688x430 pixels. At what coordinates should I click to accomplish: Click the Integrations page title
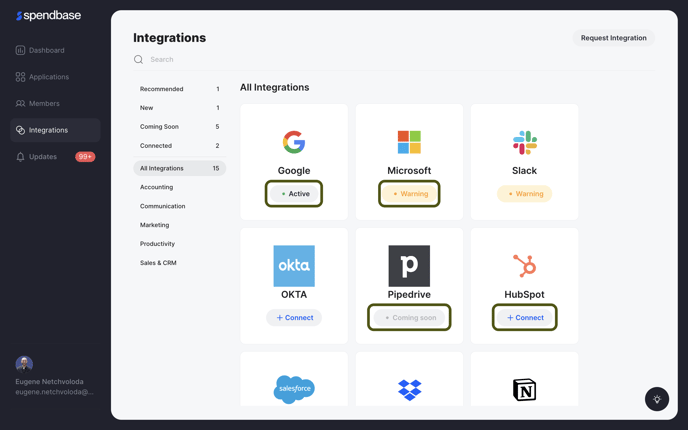click(x=169, y=38)
